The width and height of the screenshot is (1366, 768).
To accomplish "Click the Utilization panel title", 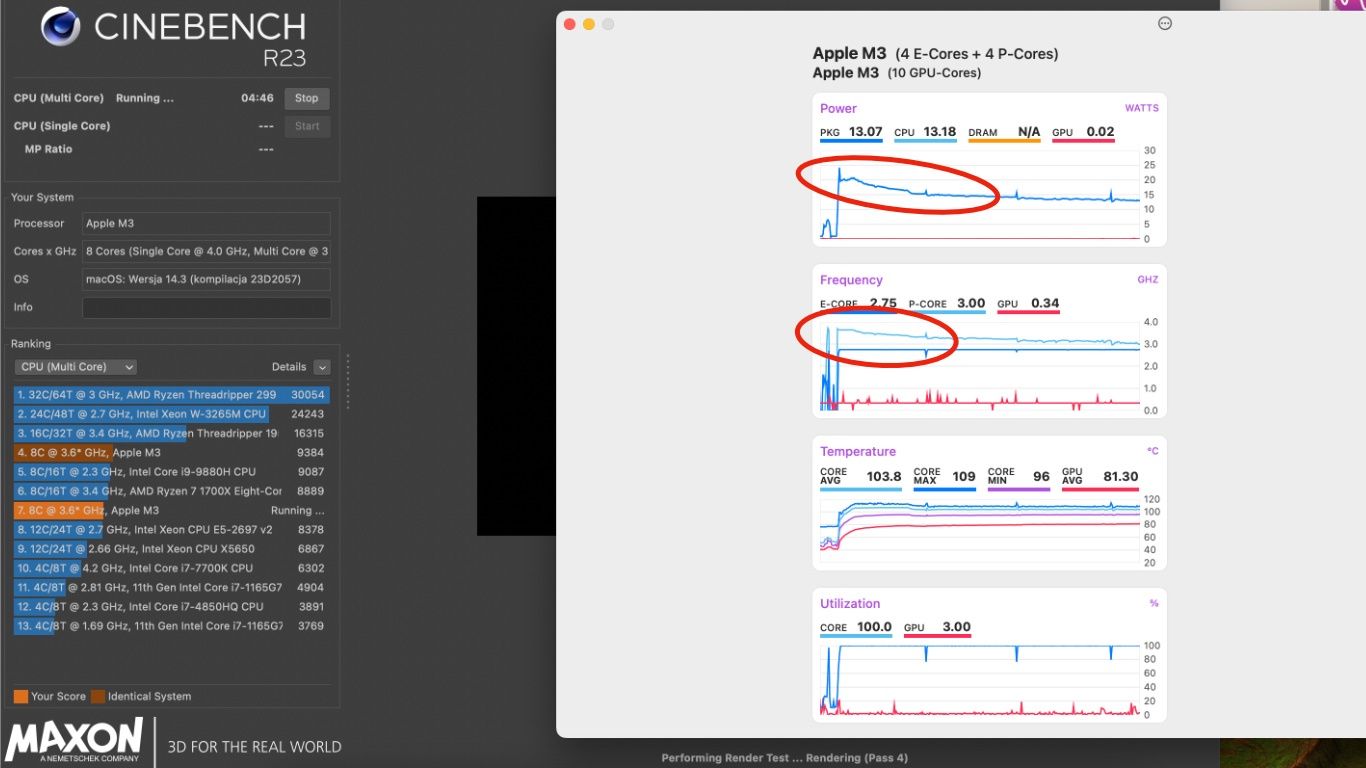I will [x=850, y=604].
